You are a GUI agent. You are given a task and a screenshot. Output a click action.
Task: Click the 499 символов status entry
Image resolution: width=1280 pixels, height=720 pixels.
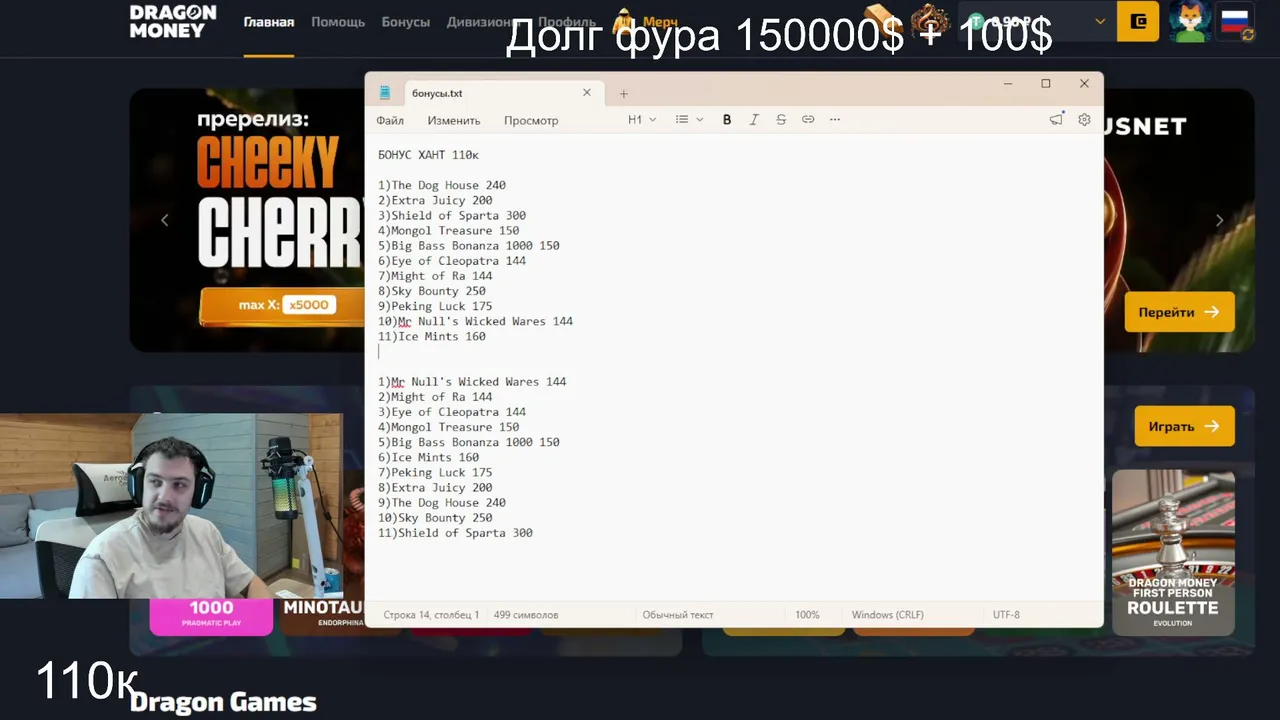[x=526, y=615]
